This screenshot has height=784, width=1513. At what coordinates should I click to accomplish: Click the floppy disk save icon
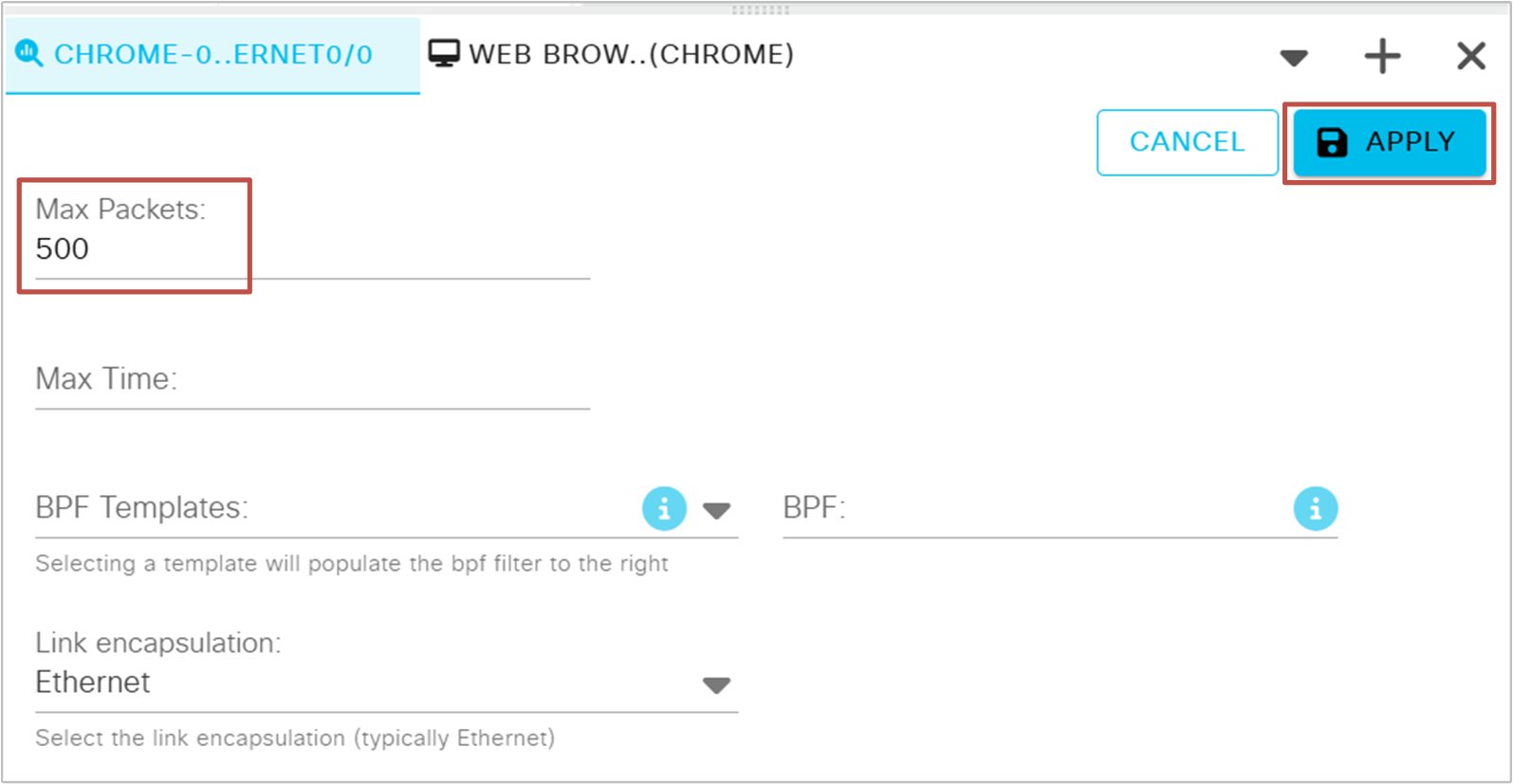click(1332, 142)
